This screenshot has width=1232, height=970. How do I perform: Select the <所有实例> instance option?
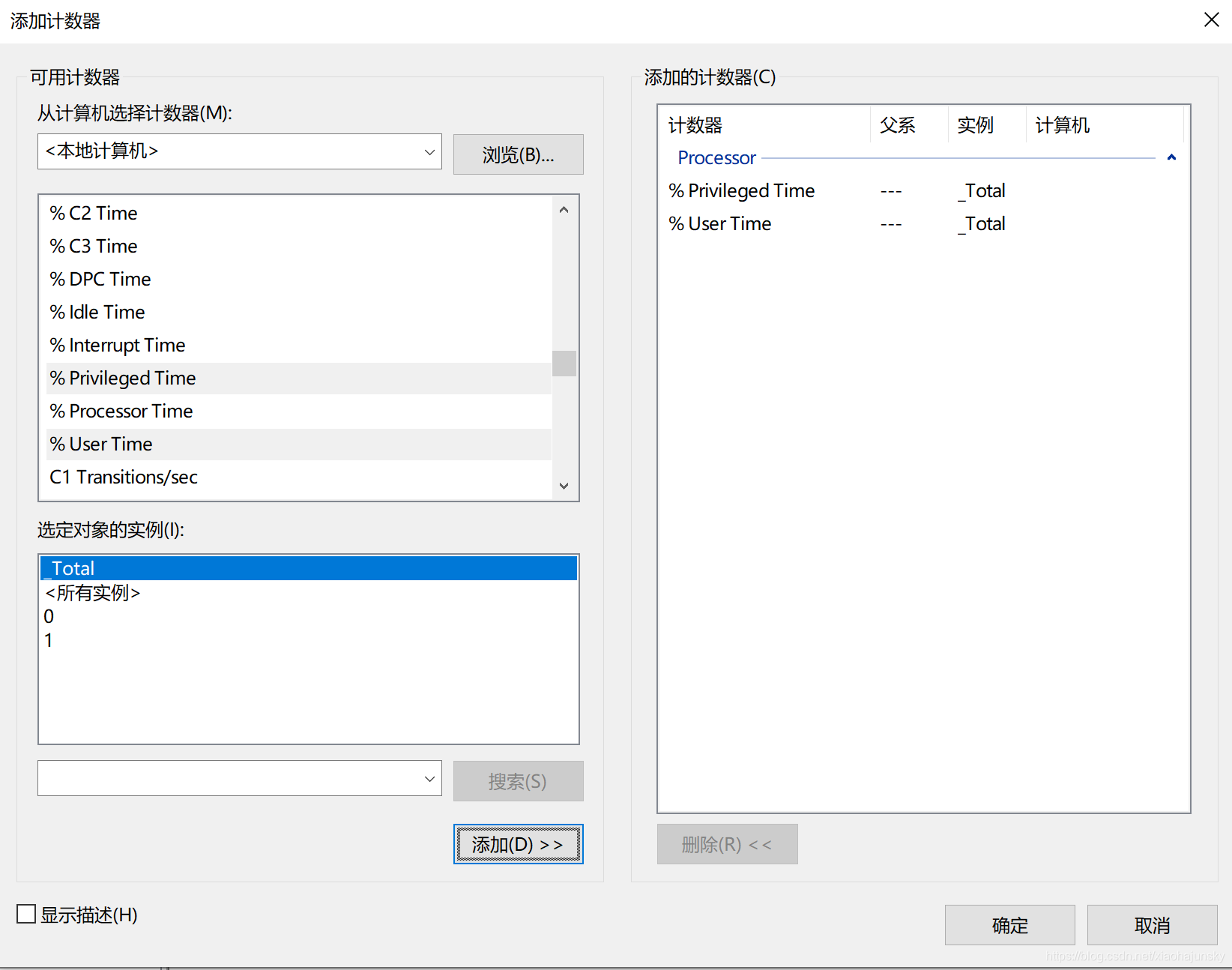[92, 593]
